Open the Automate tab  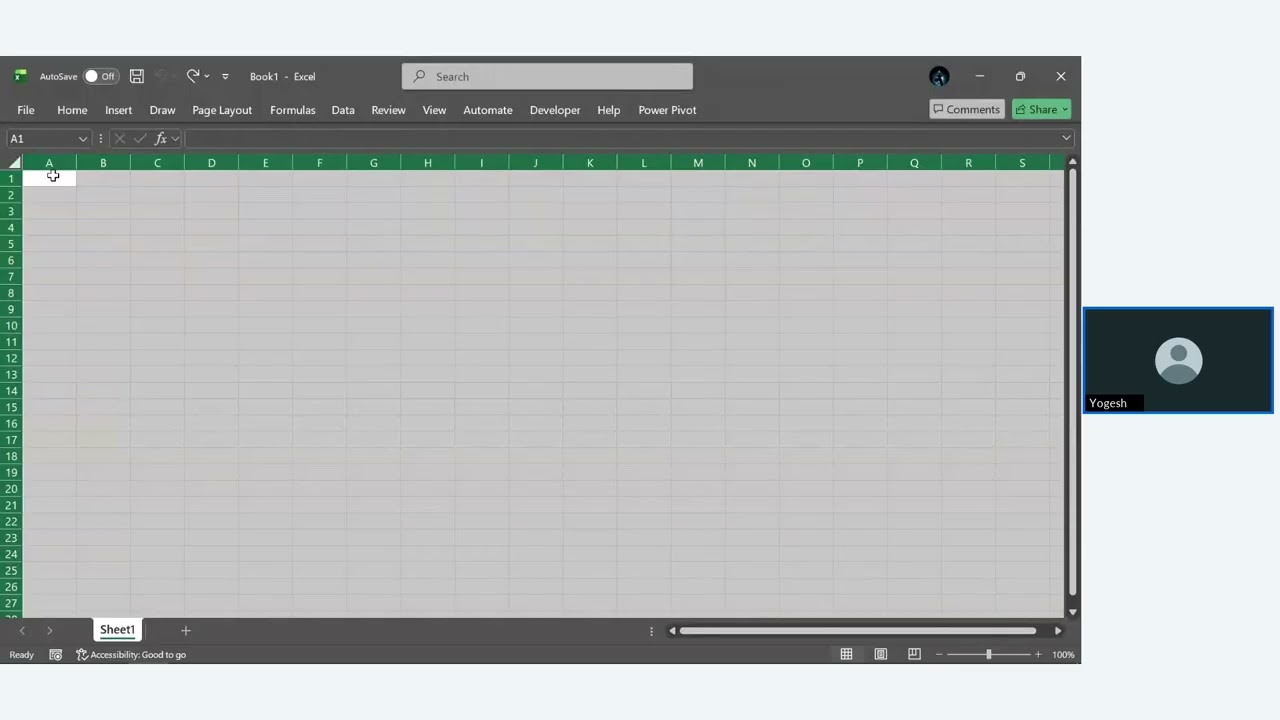coord(488,110)
